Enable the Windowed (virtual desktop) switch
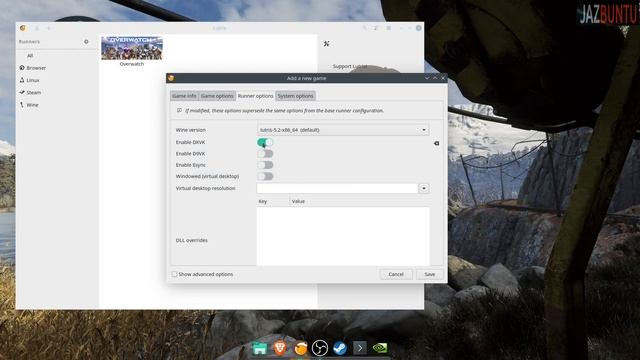Screen dimensions: 640x360 click(x=265, y=176)
